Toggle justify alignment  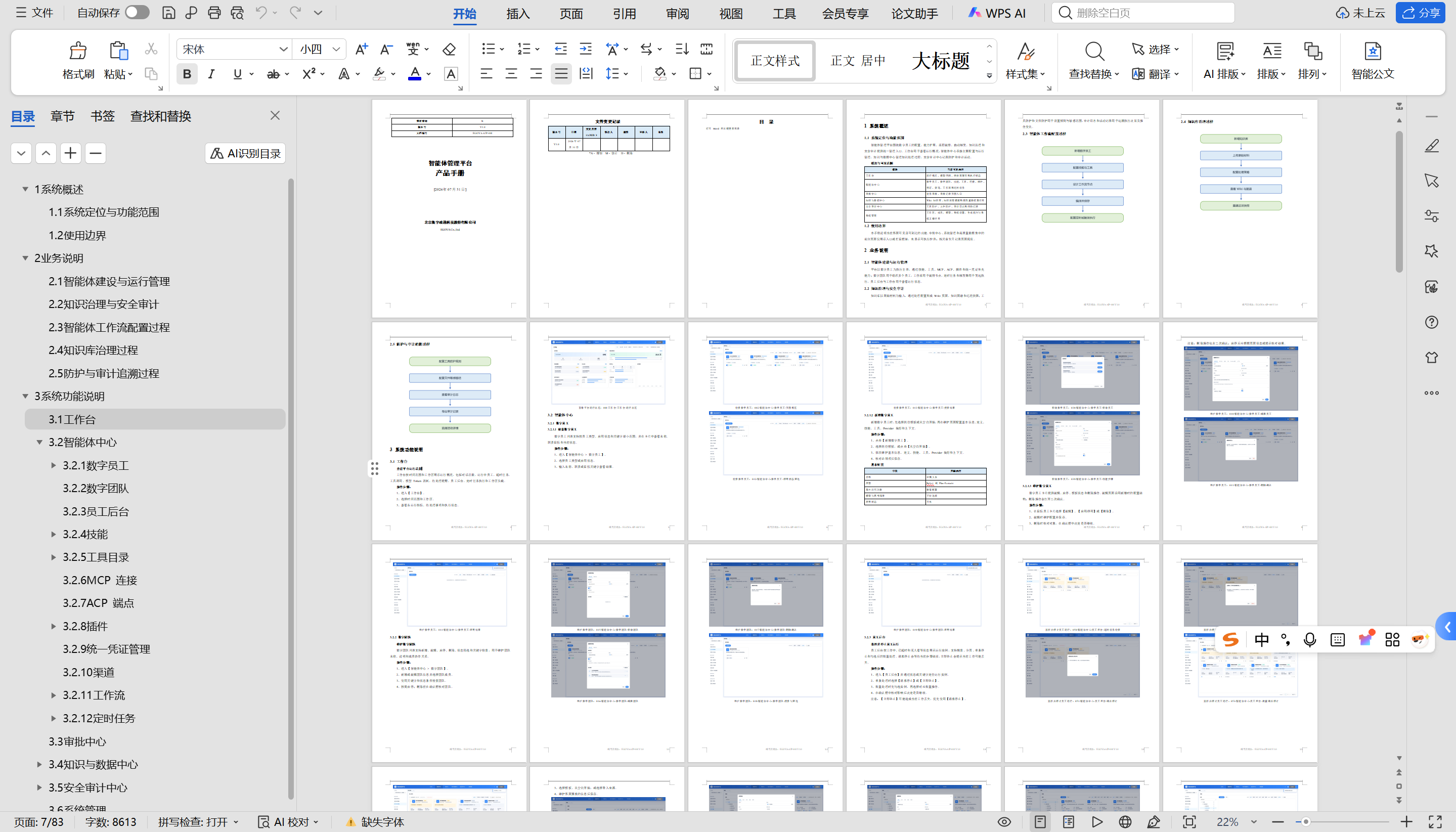point(561,74)
